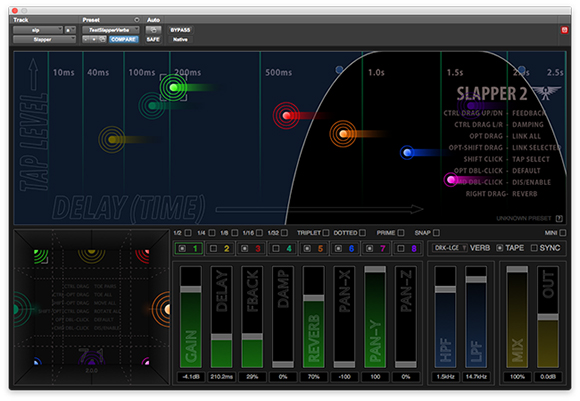The width and height of the screenshot is (580, 401).
Task: Click purple tap 8 at bottom of pan room
Action: coord(91,358)
